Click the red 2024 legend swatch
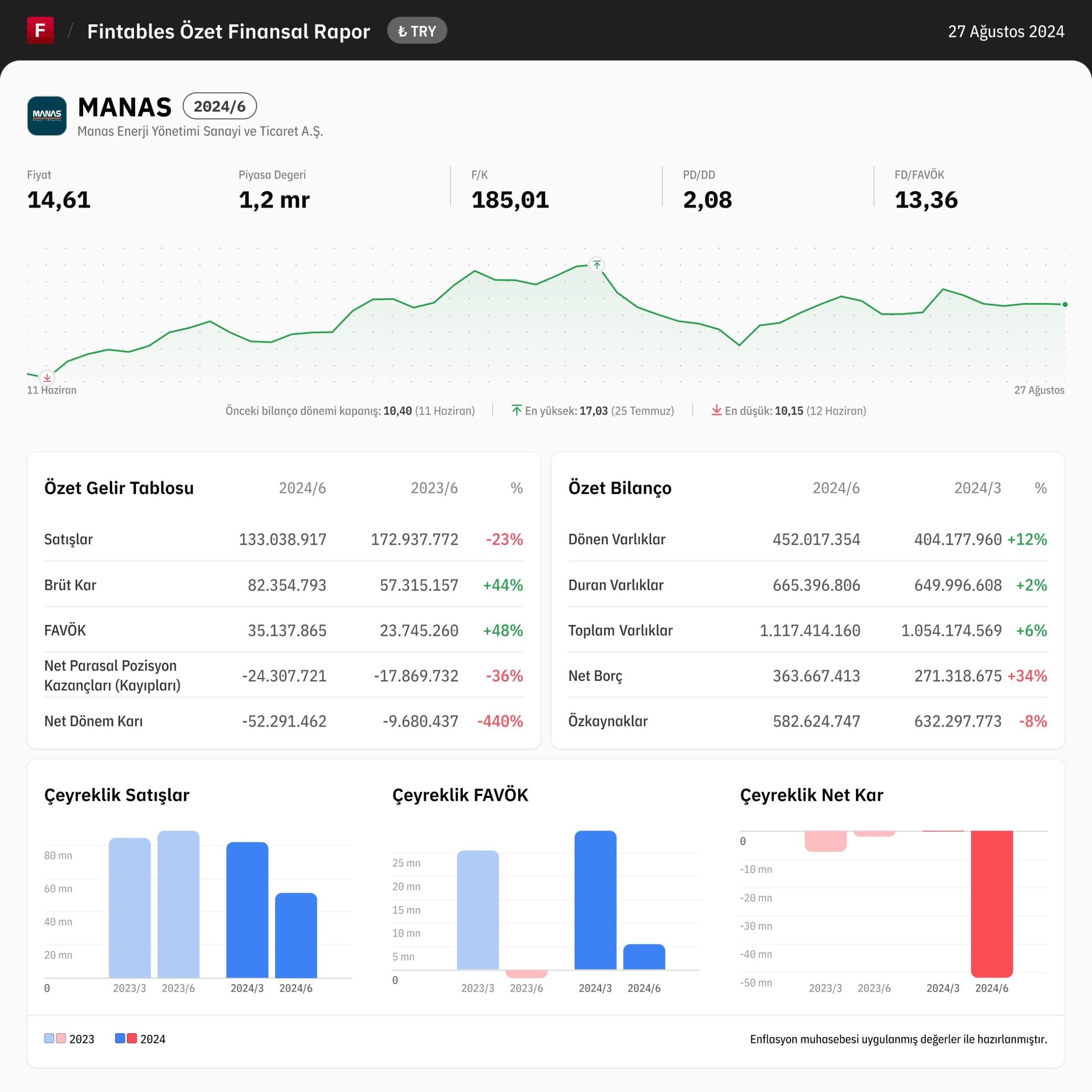 coord(132,1038)
